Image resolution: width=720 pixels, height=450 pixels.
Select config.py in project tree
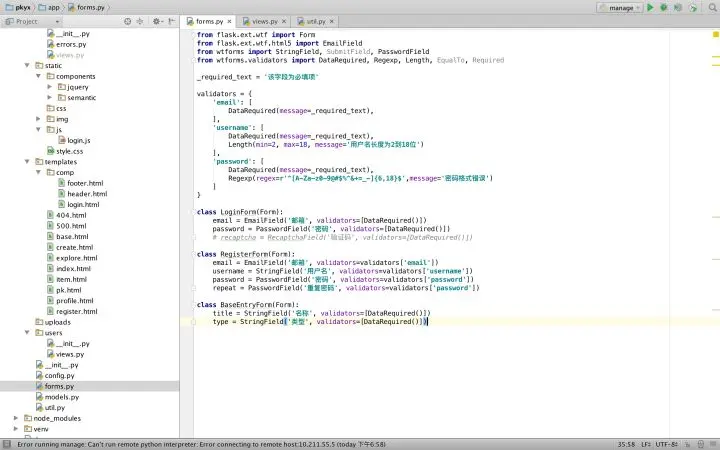55,376
